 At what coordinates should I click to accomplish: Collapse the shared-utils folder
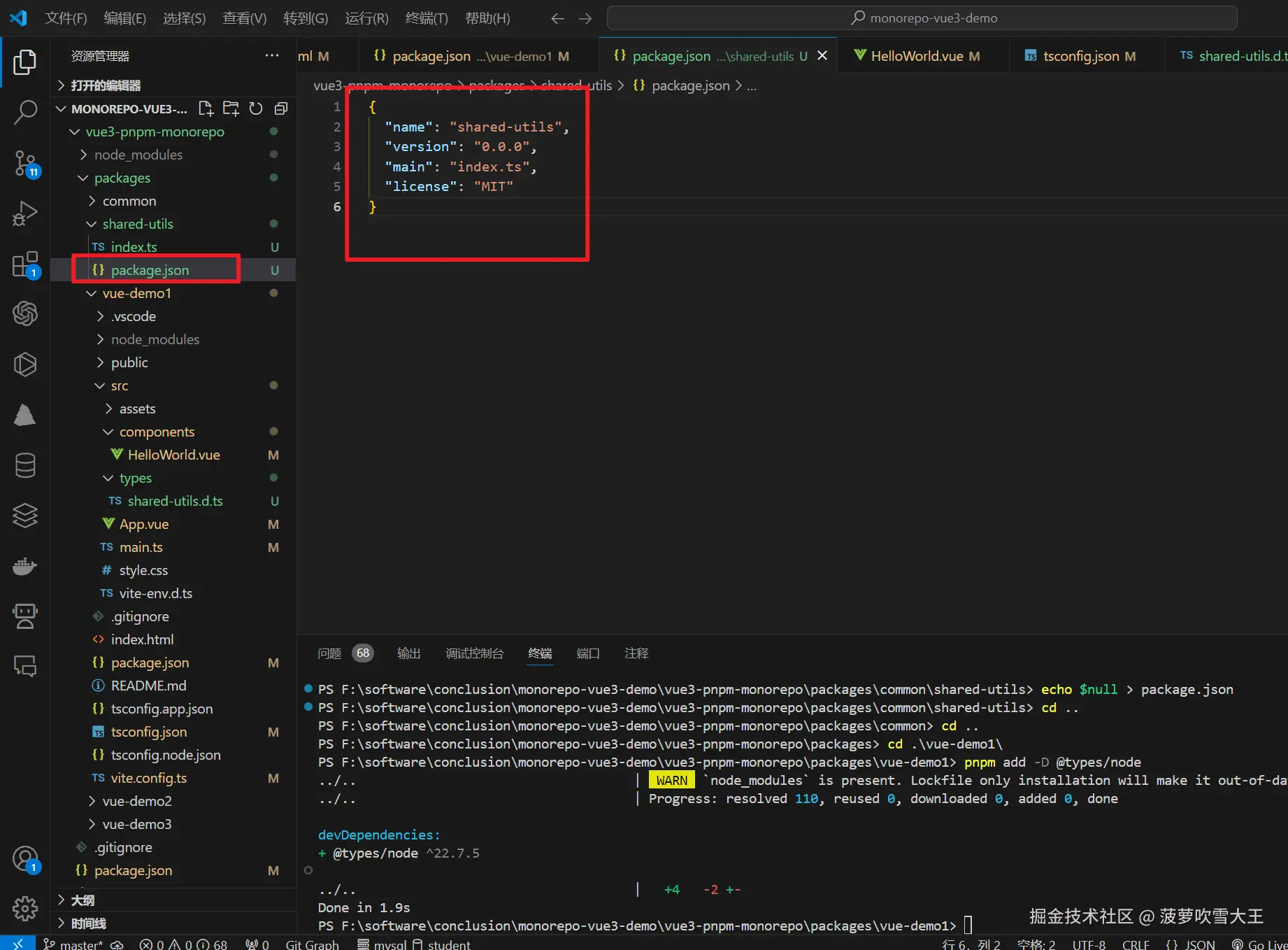138,224
